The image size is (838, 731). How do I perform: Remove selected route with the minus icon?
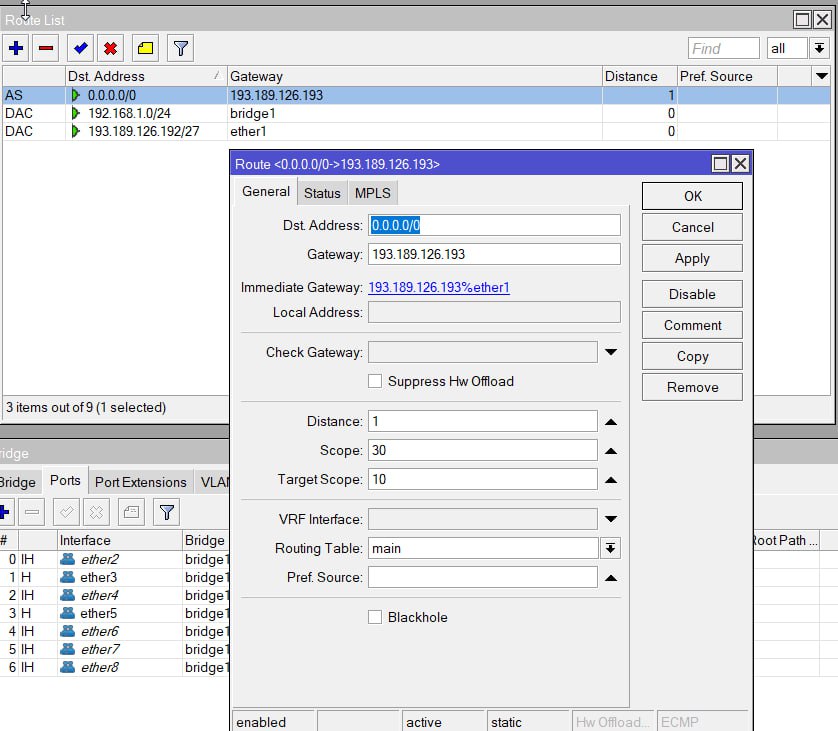click(x=46, y=49)
